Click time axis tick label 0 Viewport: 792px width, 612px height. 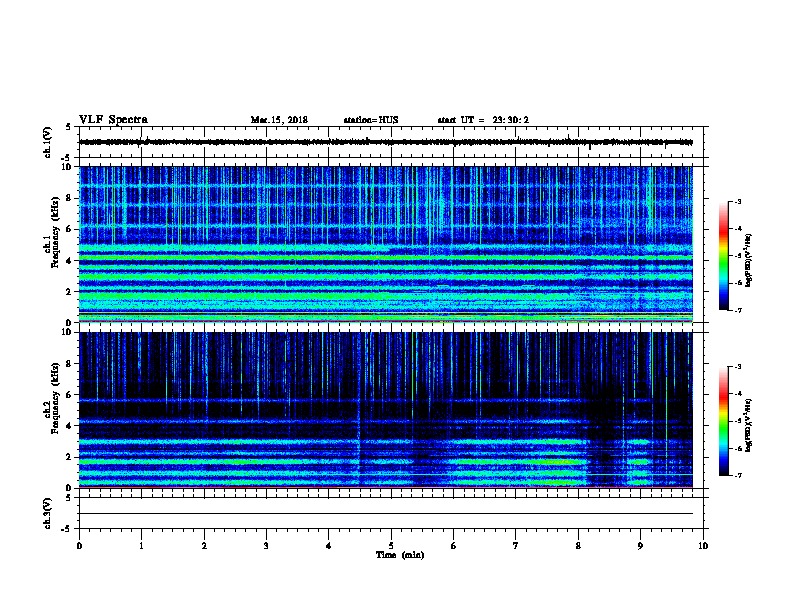pyautogui.click(x=79, y=546)
